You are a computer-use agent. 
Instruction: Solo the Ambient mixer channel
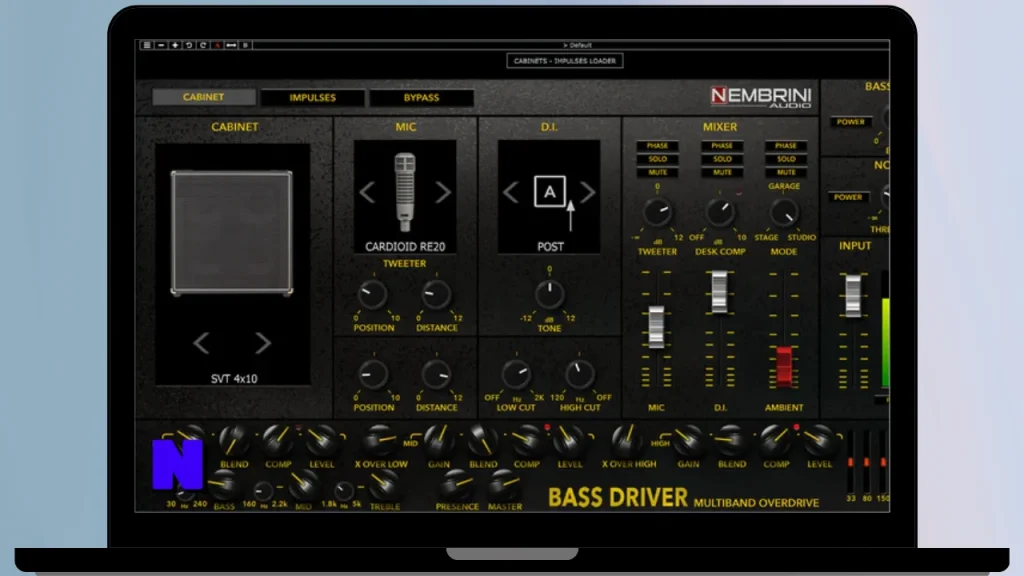[786, 159]
